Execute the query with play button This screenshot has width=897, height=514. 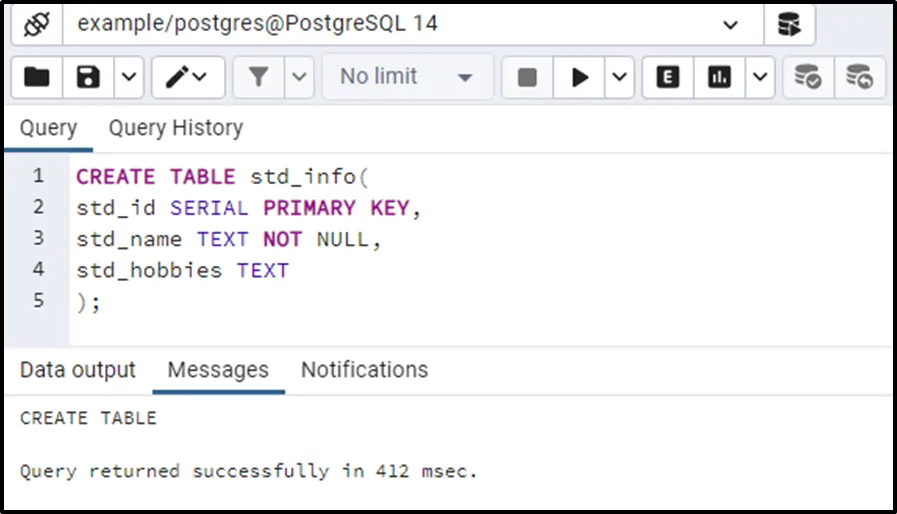click(580, 77)
